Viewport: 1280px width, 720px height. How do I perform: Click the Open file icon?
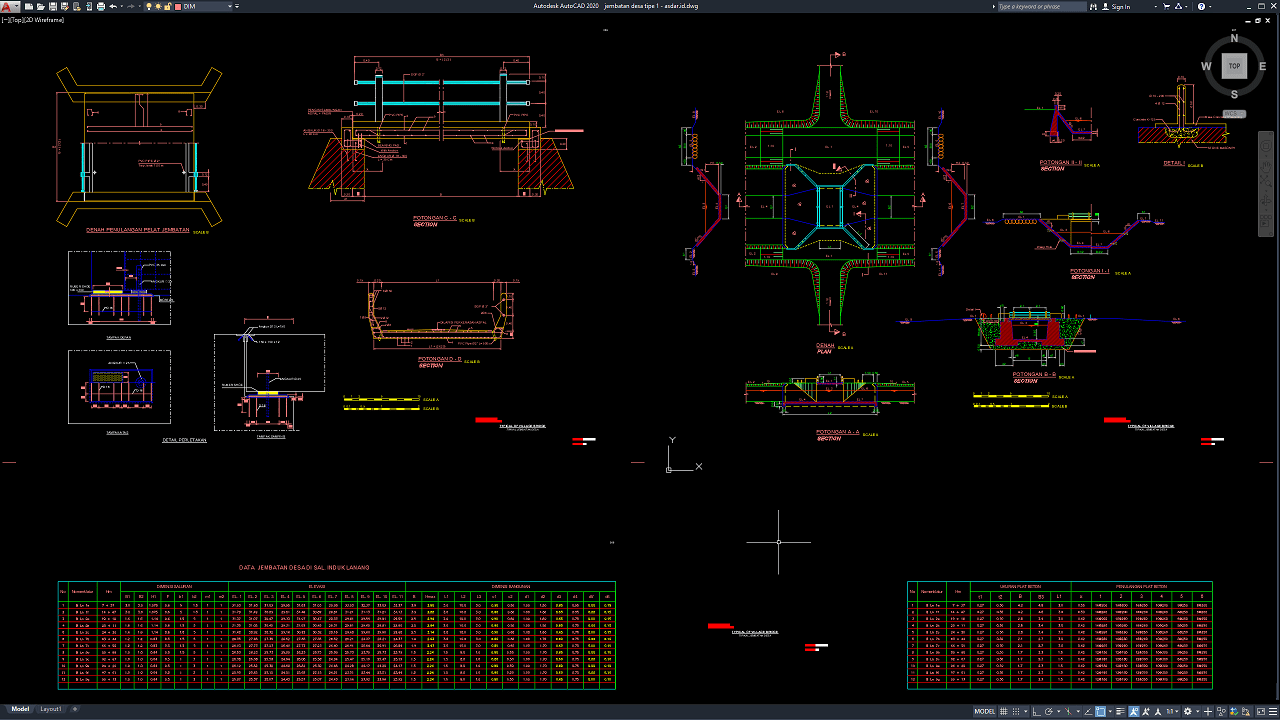(41, 6)
